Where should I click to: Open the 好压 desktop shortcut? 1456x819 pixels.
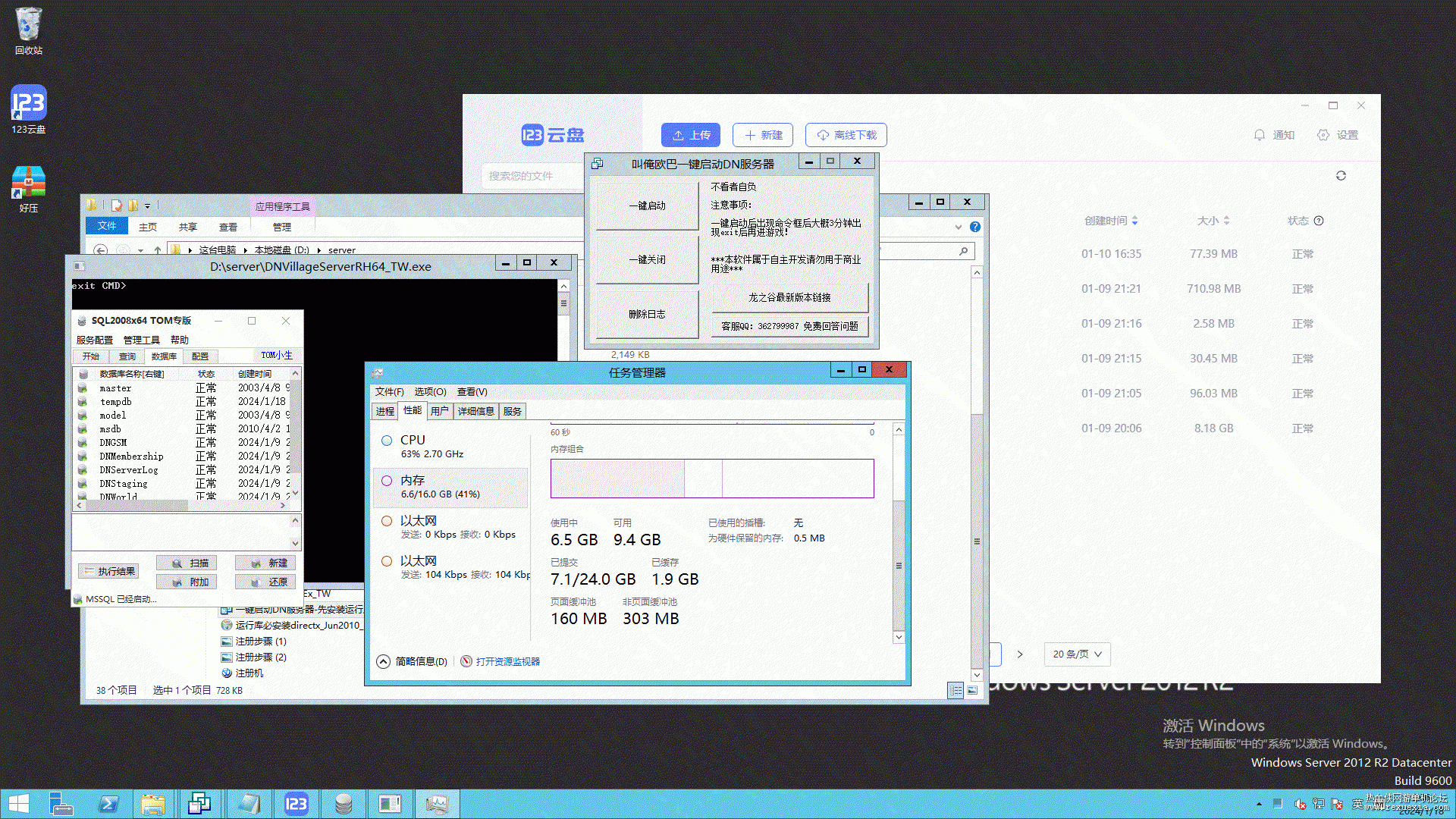click(x=29, y=190)
